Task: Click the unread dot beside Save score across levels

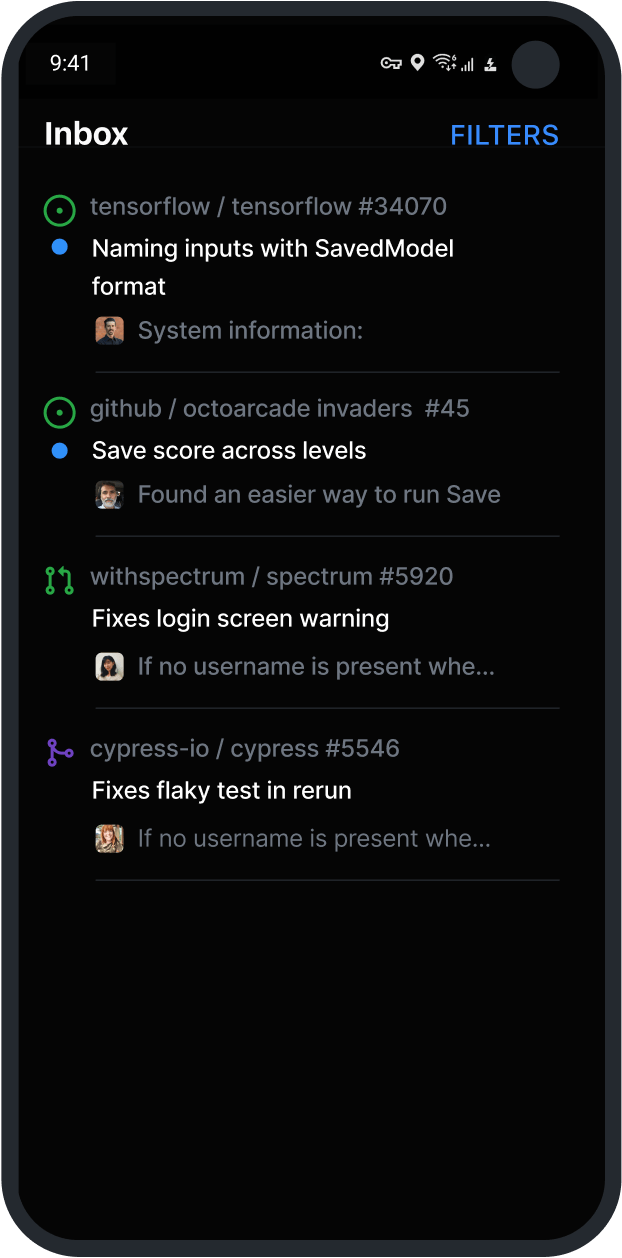Action: tap(60, 451)
